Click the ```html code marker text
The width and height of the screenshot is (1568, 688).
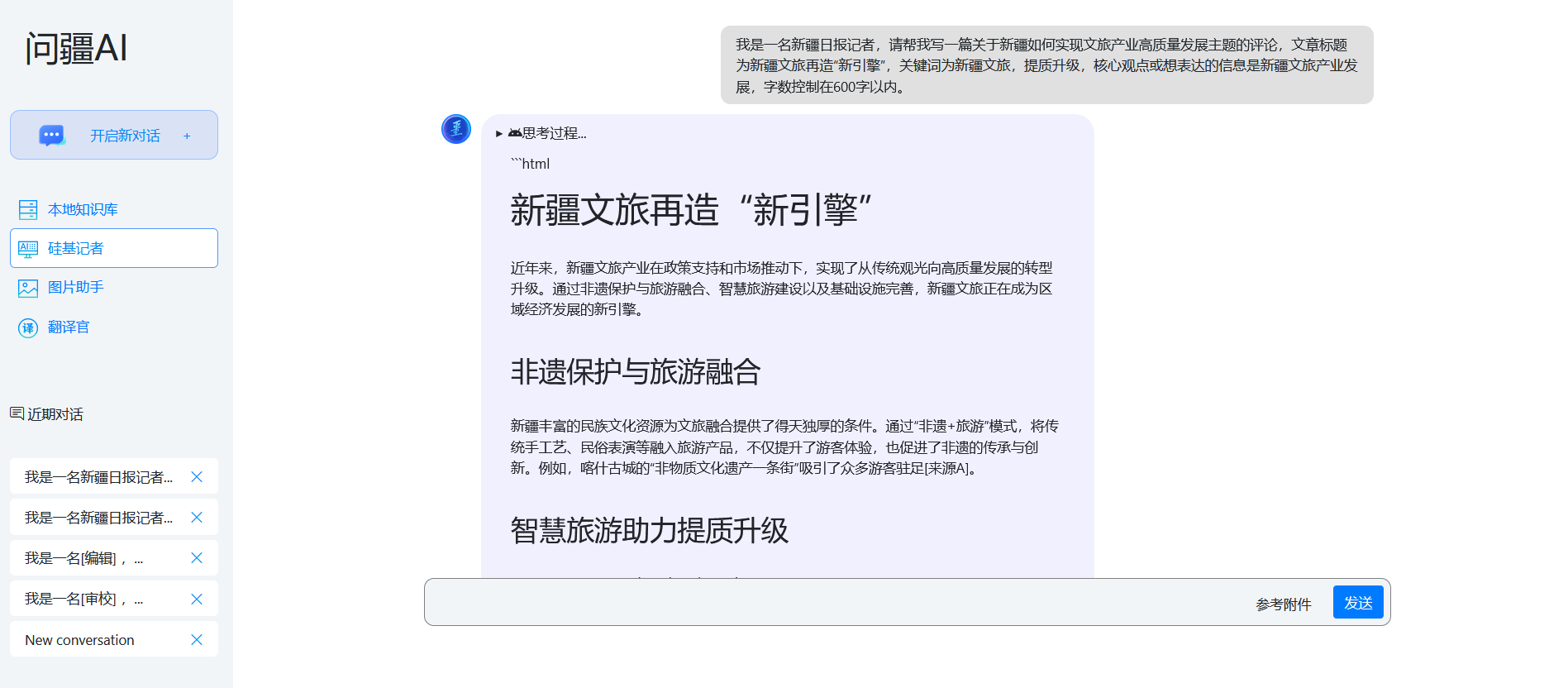(x=530, y=164)
